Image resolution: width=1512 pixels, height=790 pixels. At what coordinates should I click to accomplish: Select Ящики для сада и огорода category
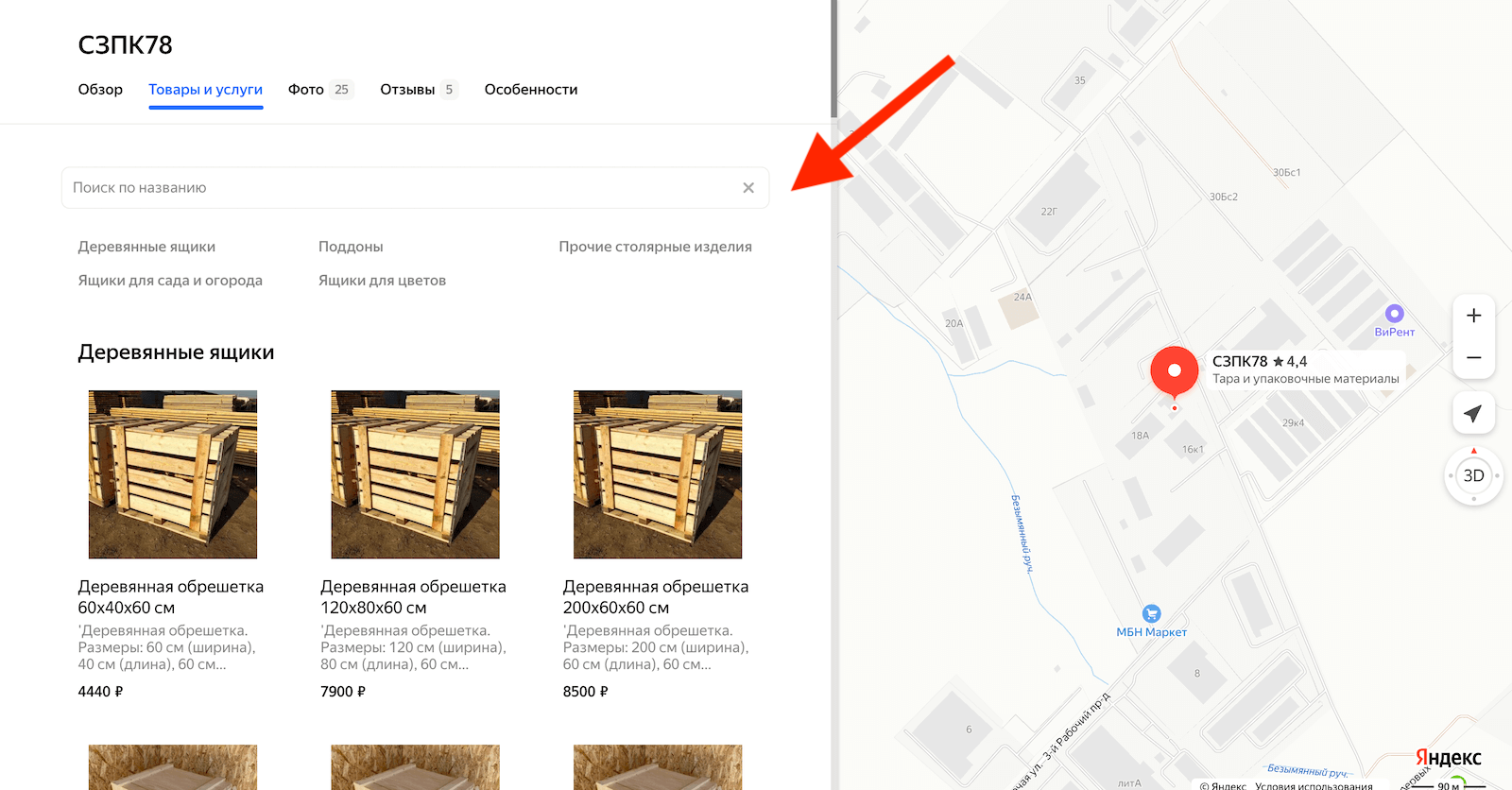point(170,281)
